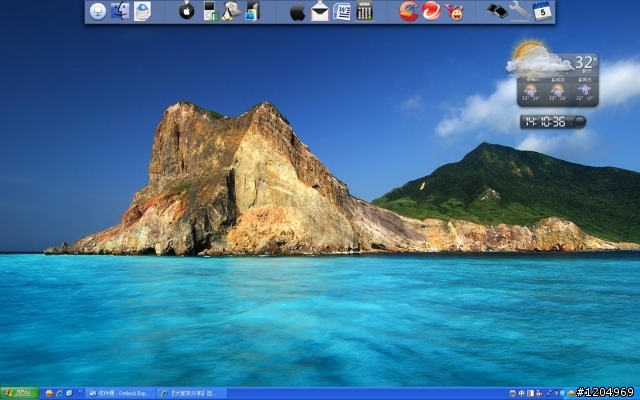Viewport: 640px width, 400px height.
Task: Open the calculator dock icon
Action: click(x=364, y=11)
